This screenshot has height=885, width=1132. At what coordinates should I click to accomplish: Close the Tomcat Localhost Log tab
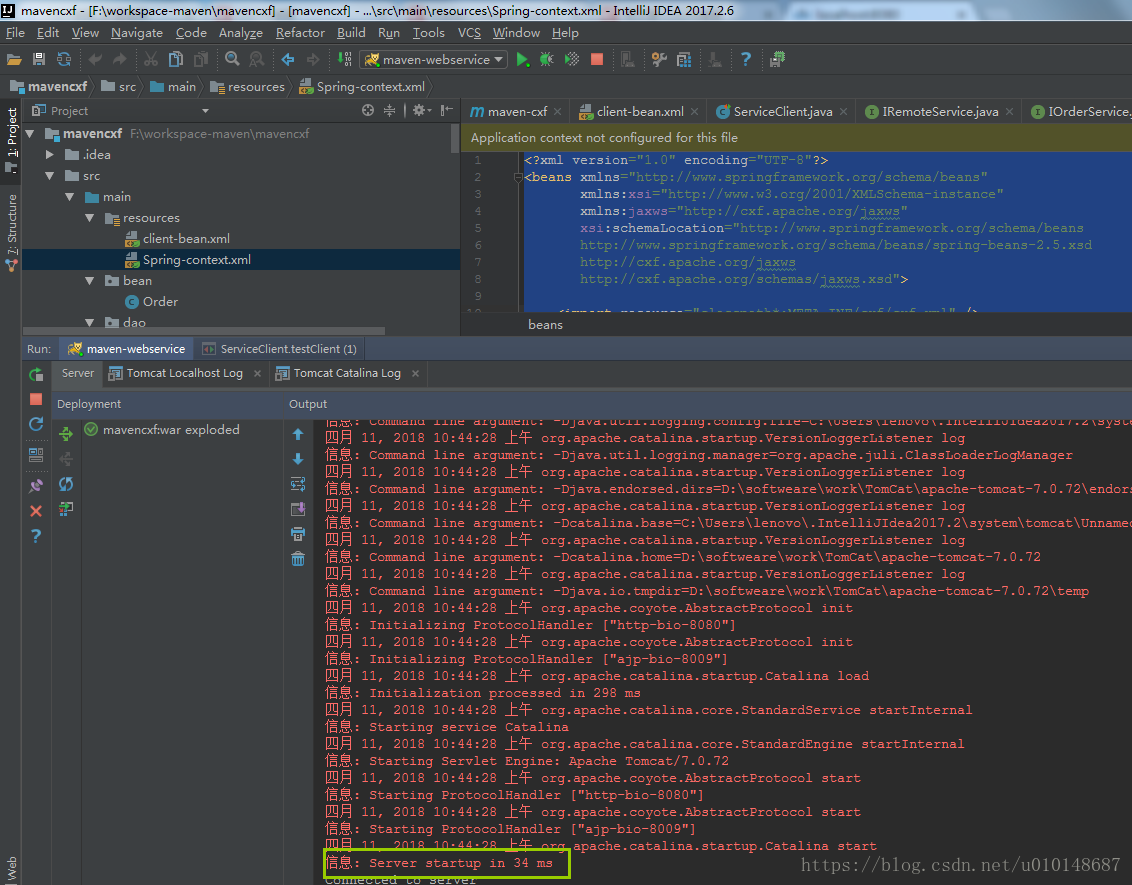tap(257, 373)
